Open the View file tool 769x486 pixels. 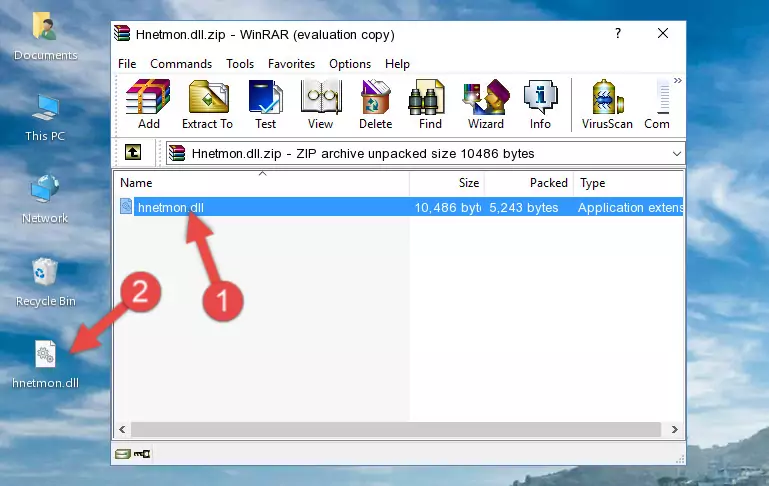(x=321, y=104)
